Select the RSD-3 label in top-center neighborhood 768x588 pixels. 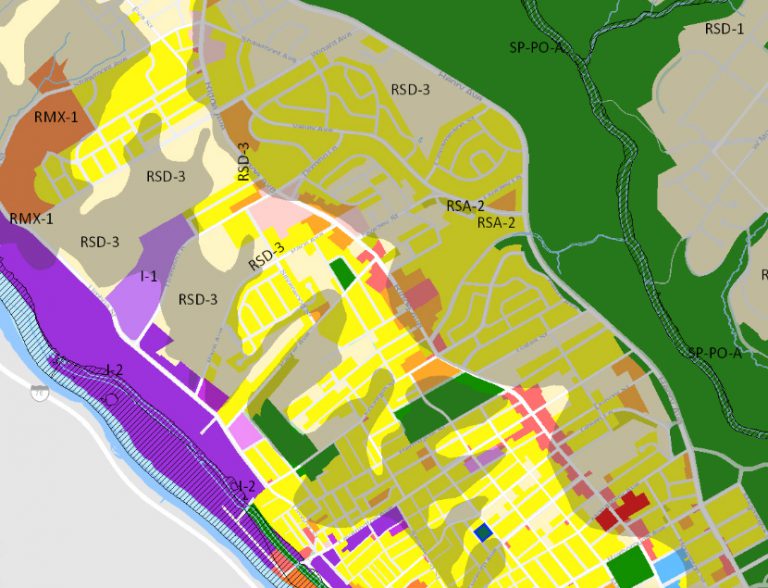click(412, 90)
